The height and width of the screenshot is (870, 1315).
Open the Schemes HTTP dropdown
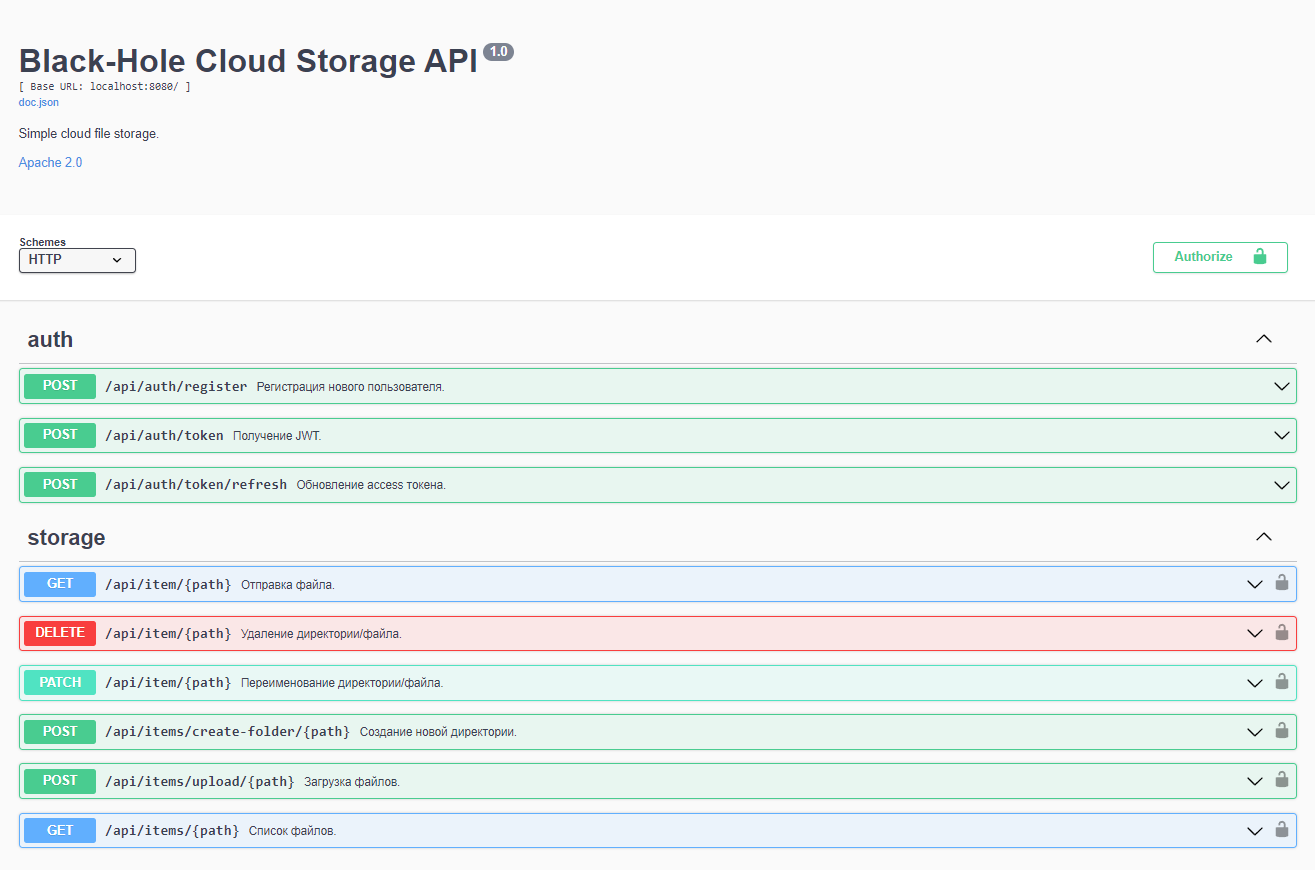[x=77, y=260]
